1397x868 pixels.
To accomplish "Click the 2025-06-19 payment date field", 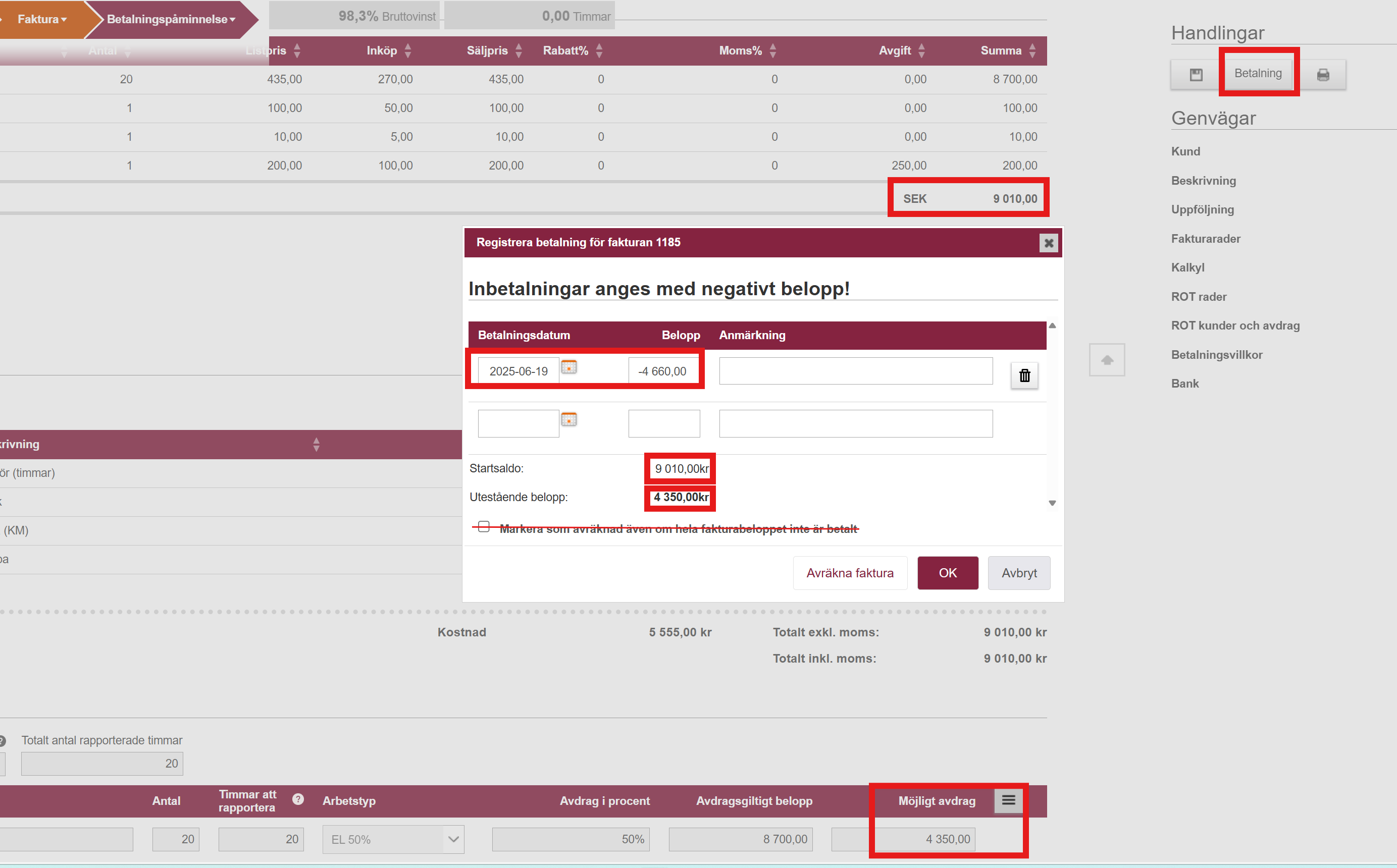I will click(x=519, y=371).
